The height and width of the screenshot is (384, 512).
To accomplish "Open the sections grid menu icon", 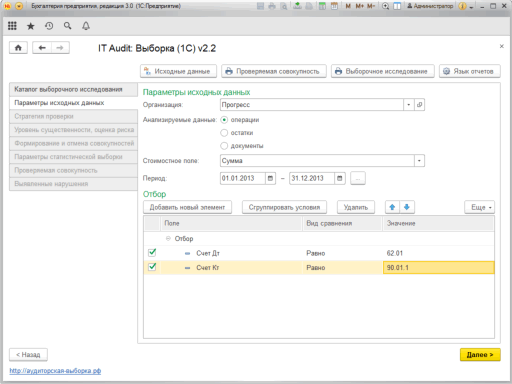I will point(12,26).
